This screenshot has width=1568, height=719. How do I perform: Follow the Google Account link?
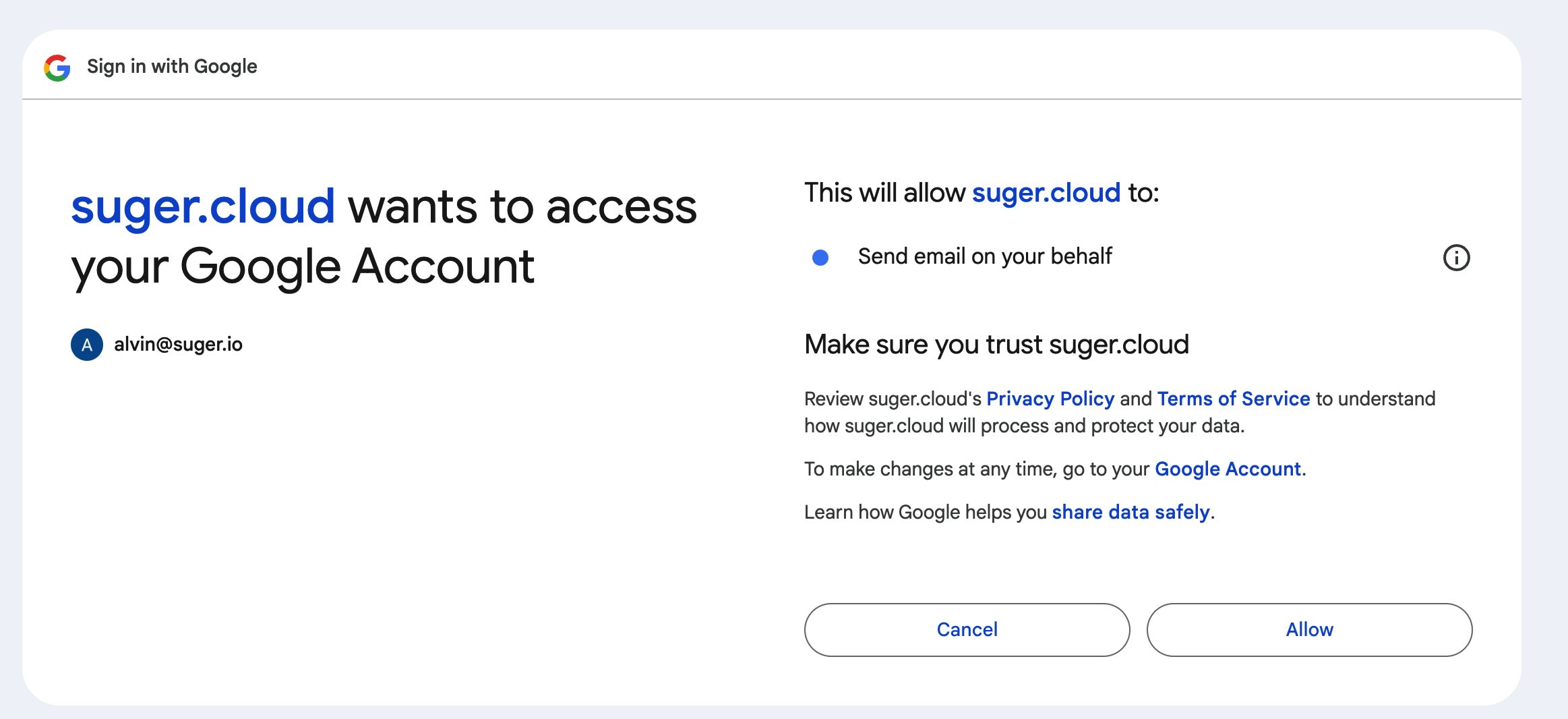tap(1228, 469)
